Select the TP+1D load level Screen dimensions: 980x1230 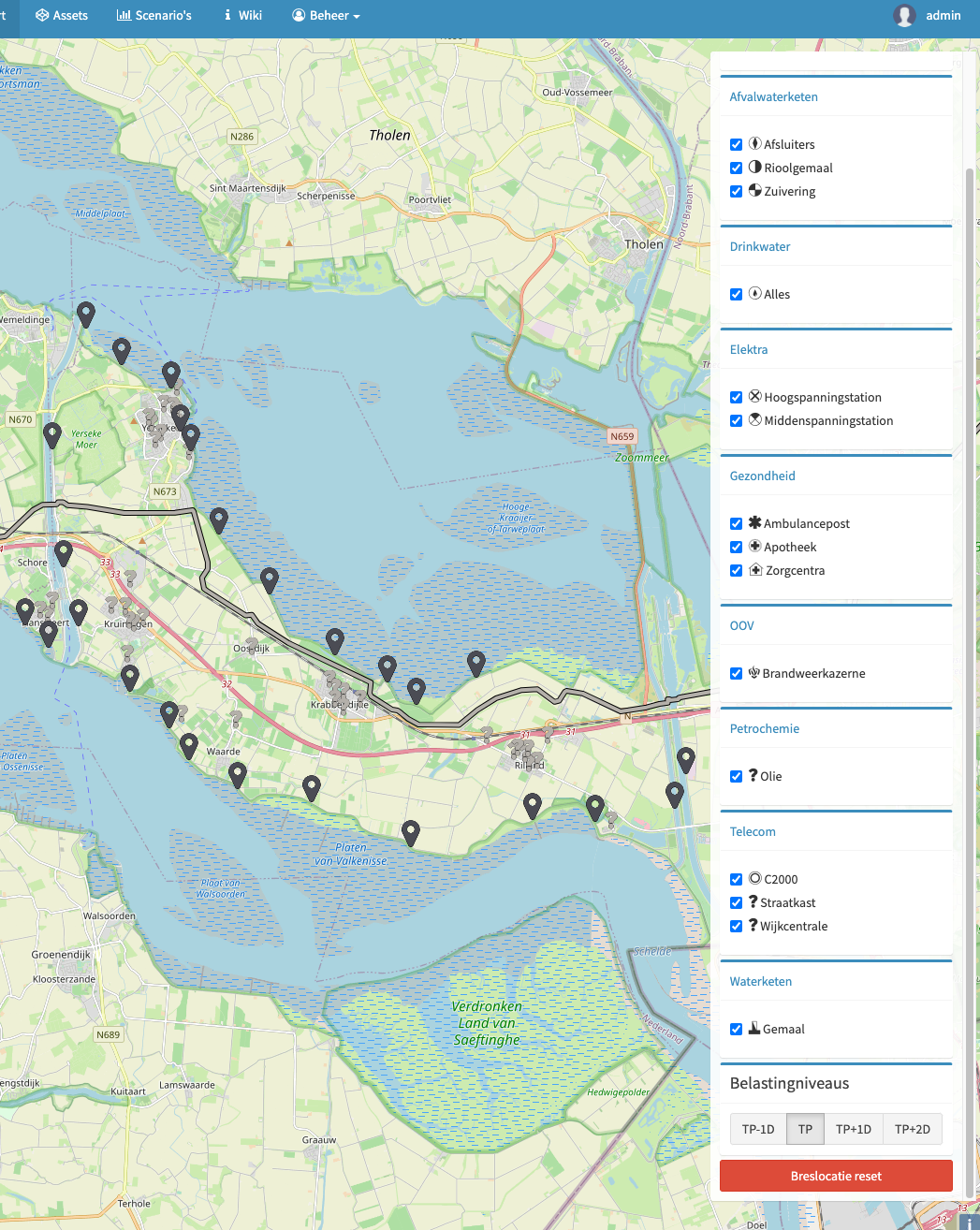(854, 1129)
